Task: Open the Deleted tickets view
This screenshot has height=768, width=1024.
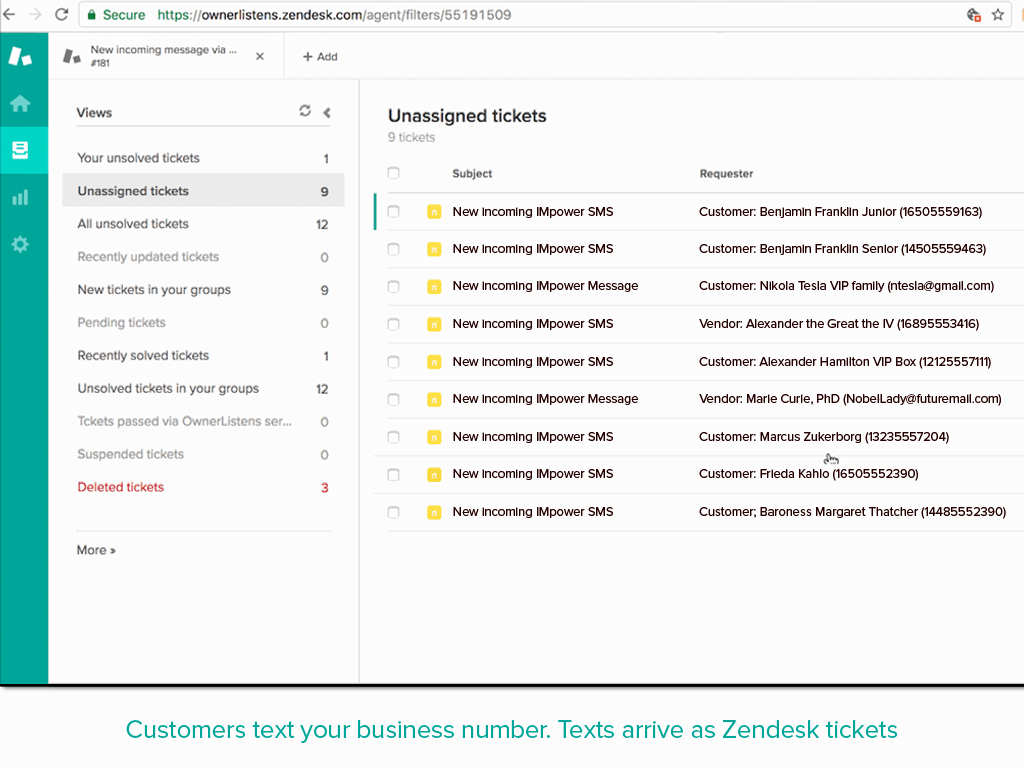Action: pyautogui.click(x=120, y=486)
